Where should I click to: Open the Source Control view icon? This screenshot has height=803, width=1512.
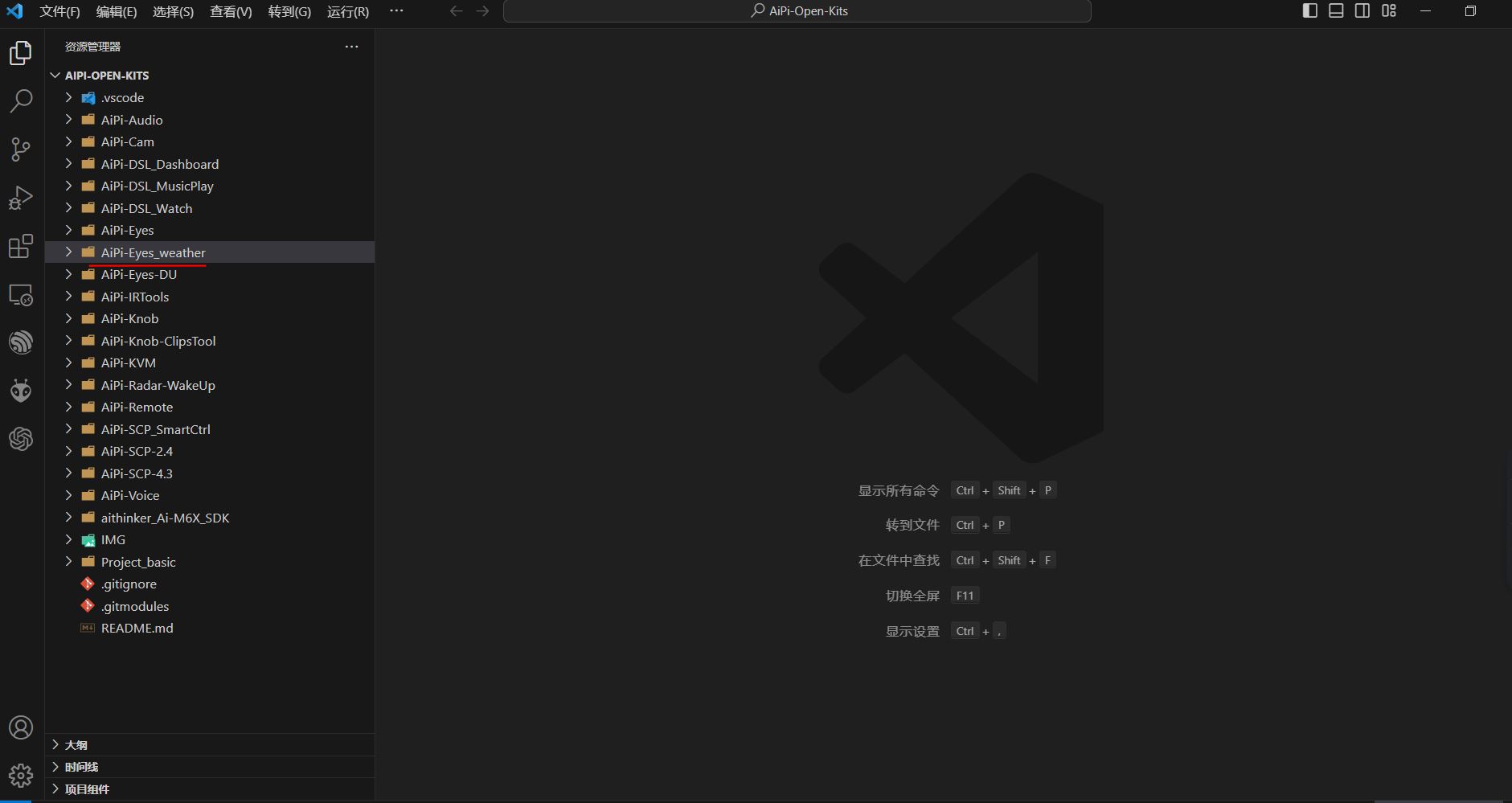click(21, 150)
